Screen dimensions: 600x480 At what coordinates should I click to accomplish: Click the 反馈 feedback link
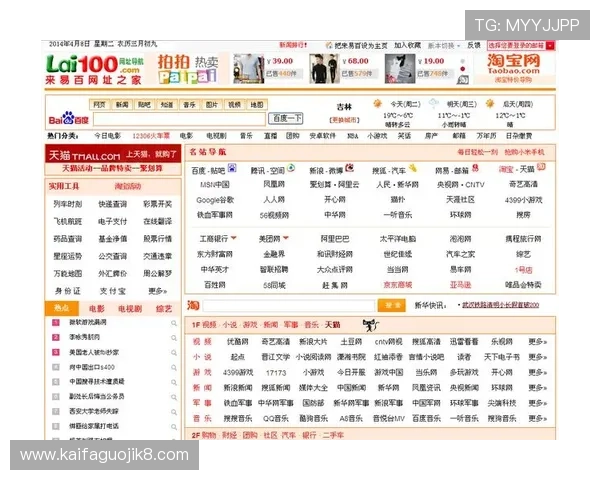tap(474, 45)
